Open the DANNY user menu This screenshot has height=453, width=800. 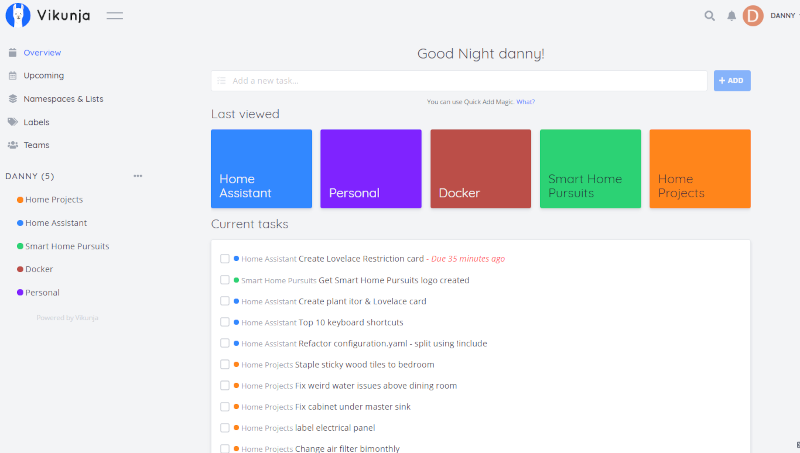[x=783, y=16]
